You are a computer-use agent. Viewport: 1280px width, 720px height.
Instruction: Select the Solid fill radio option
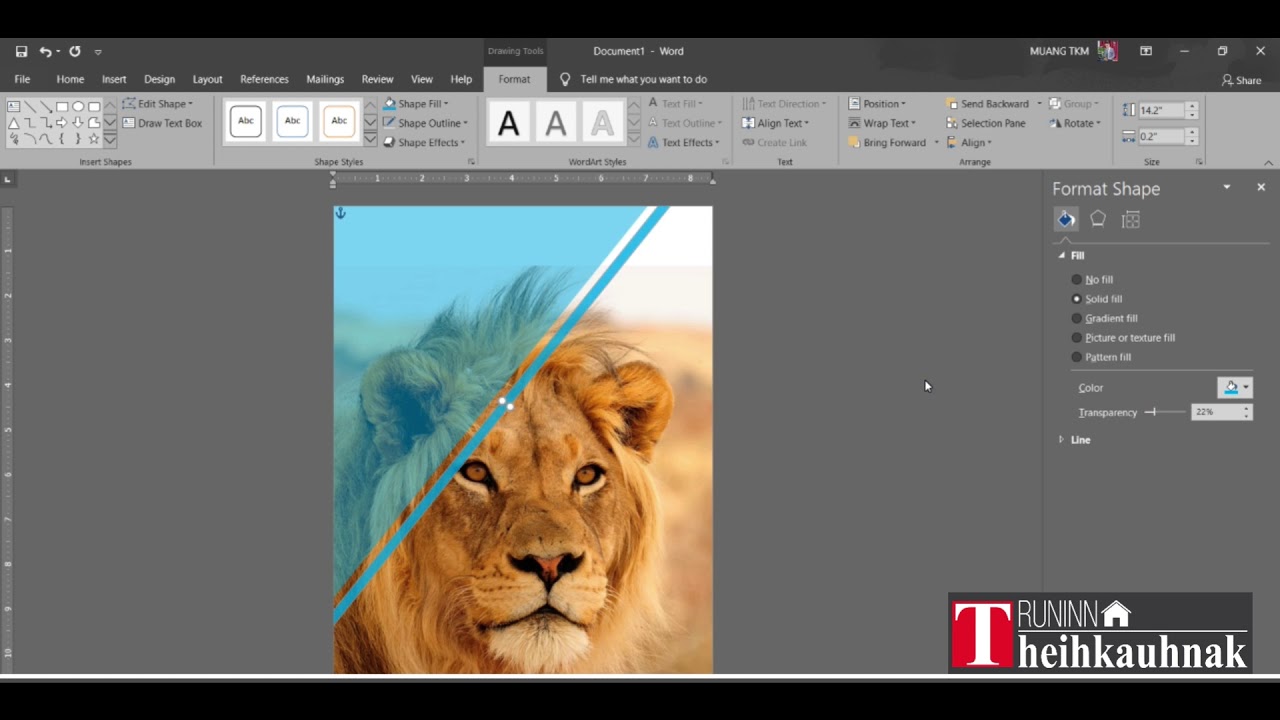coord(1097,299)
